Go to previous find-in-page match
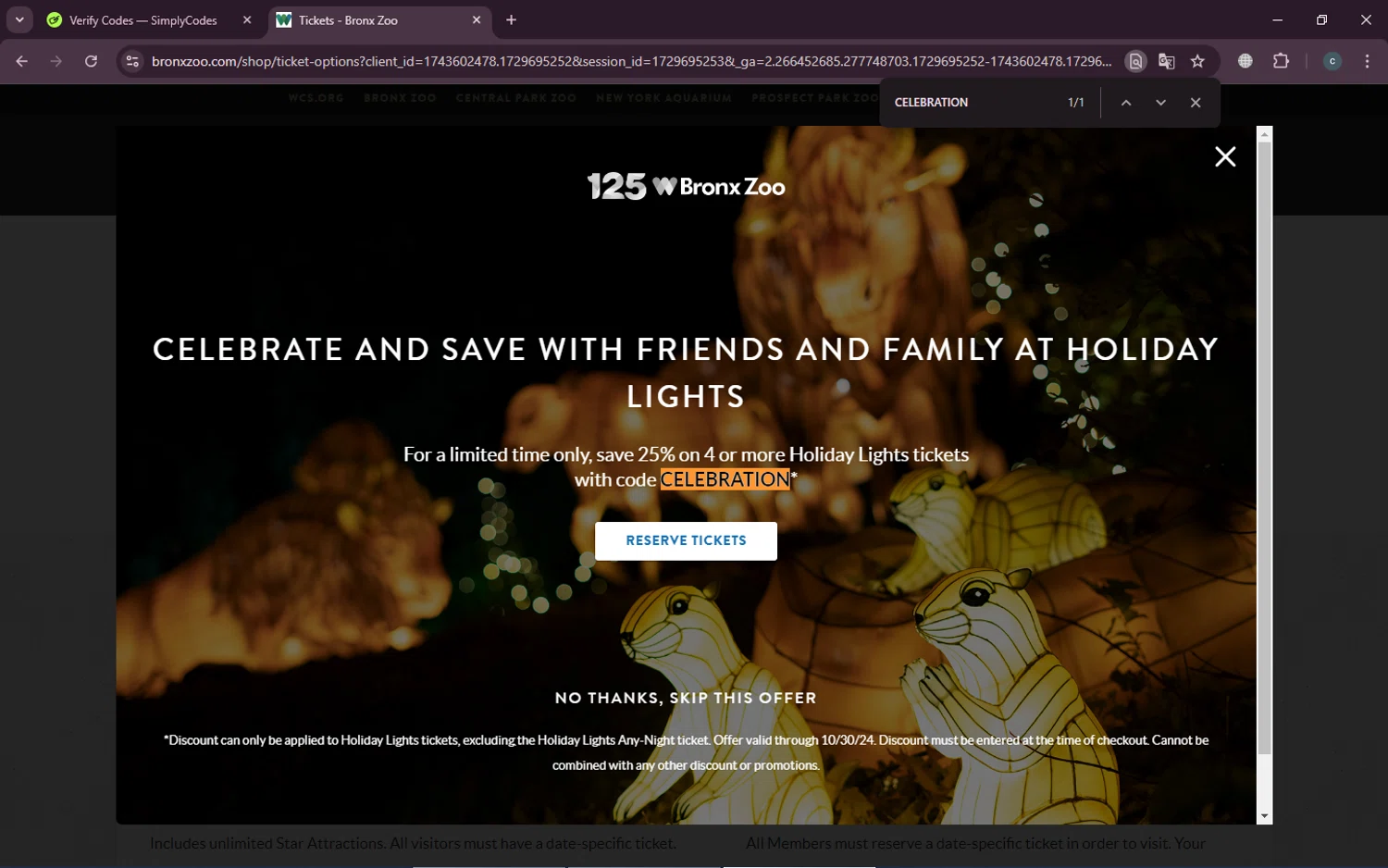The width and height of the screenshot is (1388, 868). coord(1126,103)
